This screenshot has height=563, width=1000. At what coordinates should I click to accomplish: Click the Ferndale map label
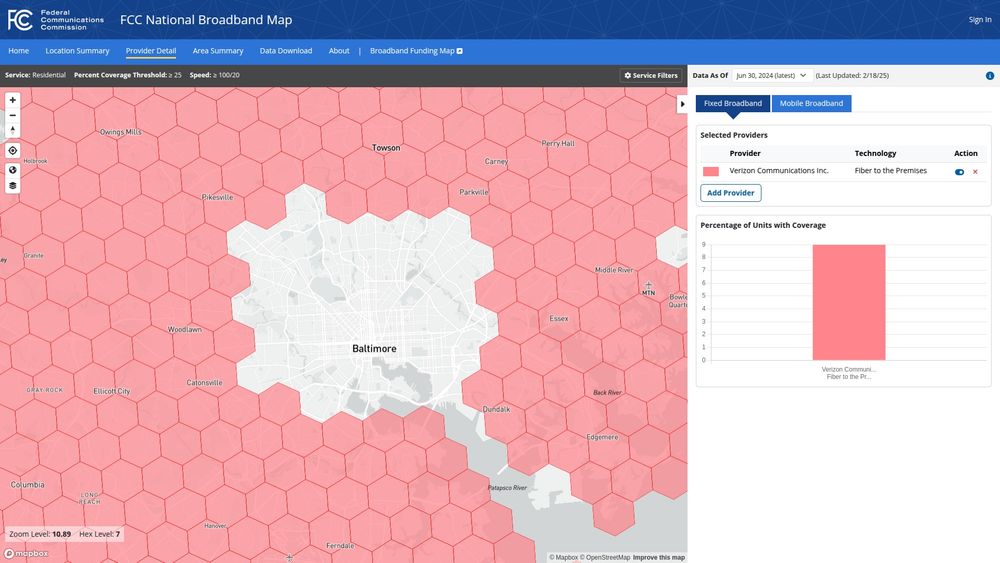coord(340,546)
